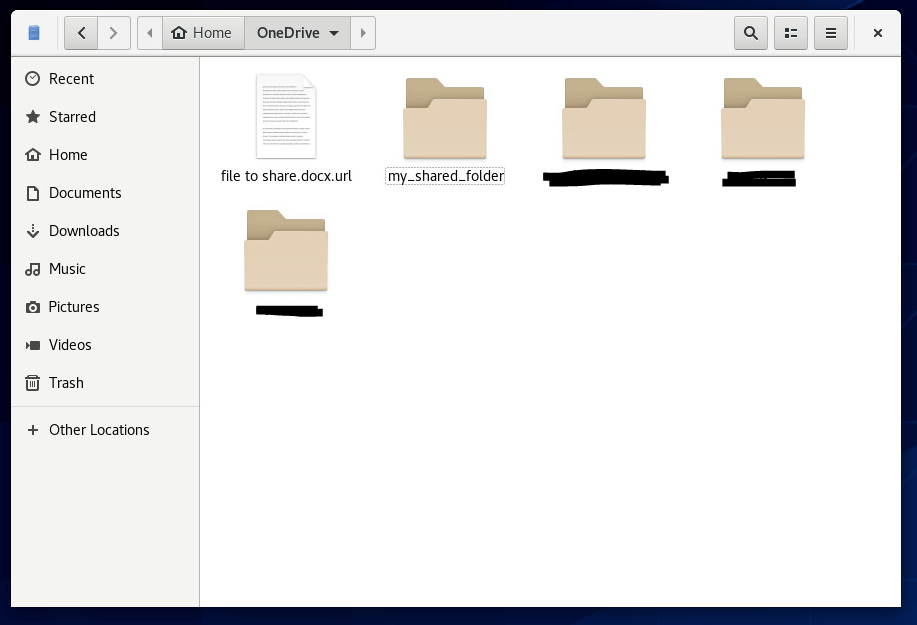Viewport: 917px width, 625px height.
Task: Open Recent in the sidebar
Action: pos(71,79)
